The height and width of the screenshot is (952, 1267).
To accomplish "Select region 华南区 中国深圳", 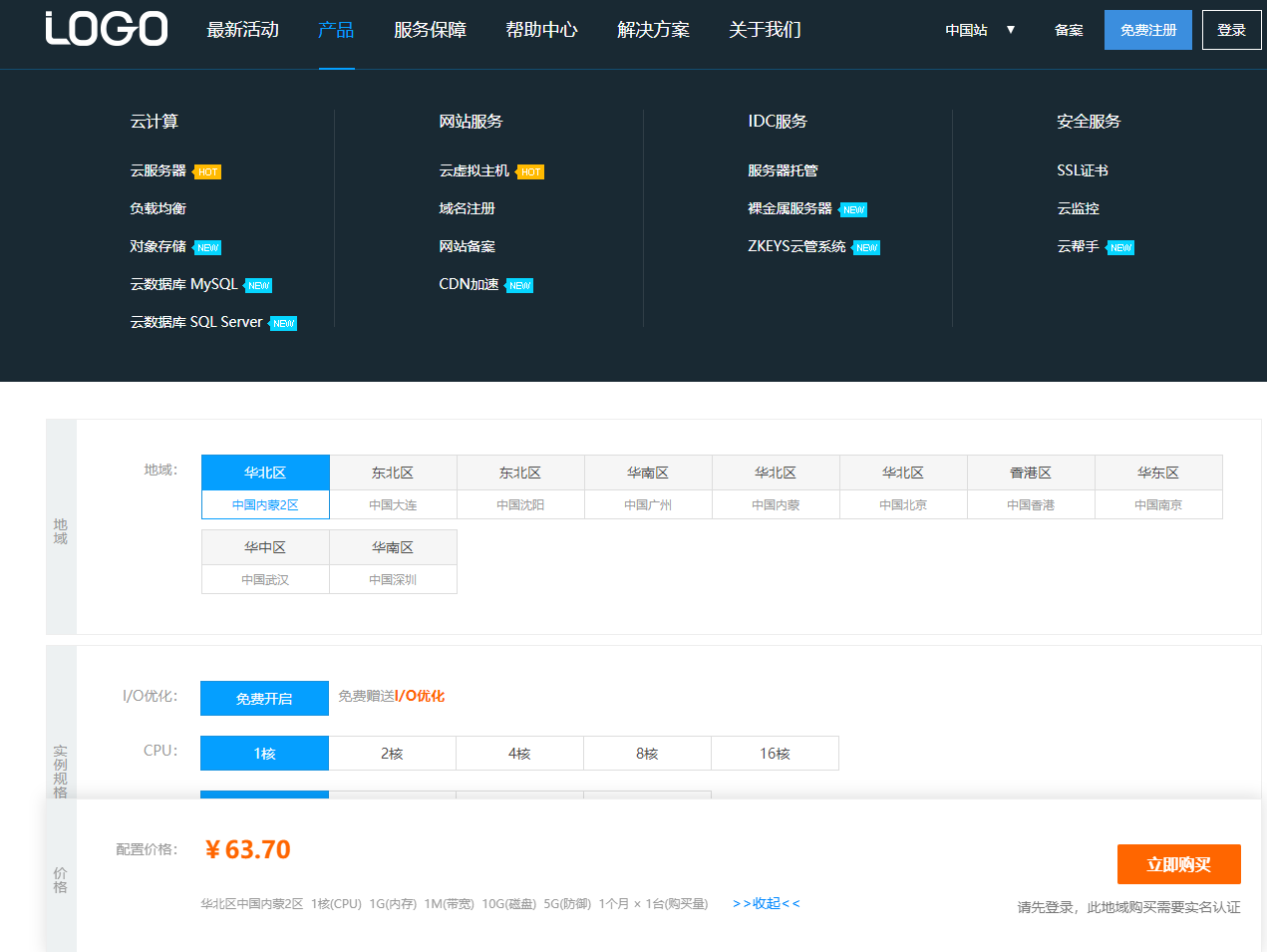I will tap(393, 562).
